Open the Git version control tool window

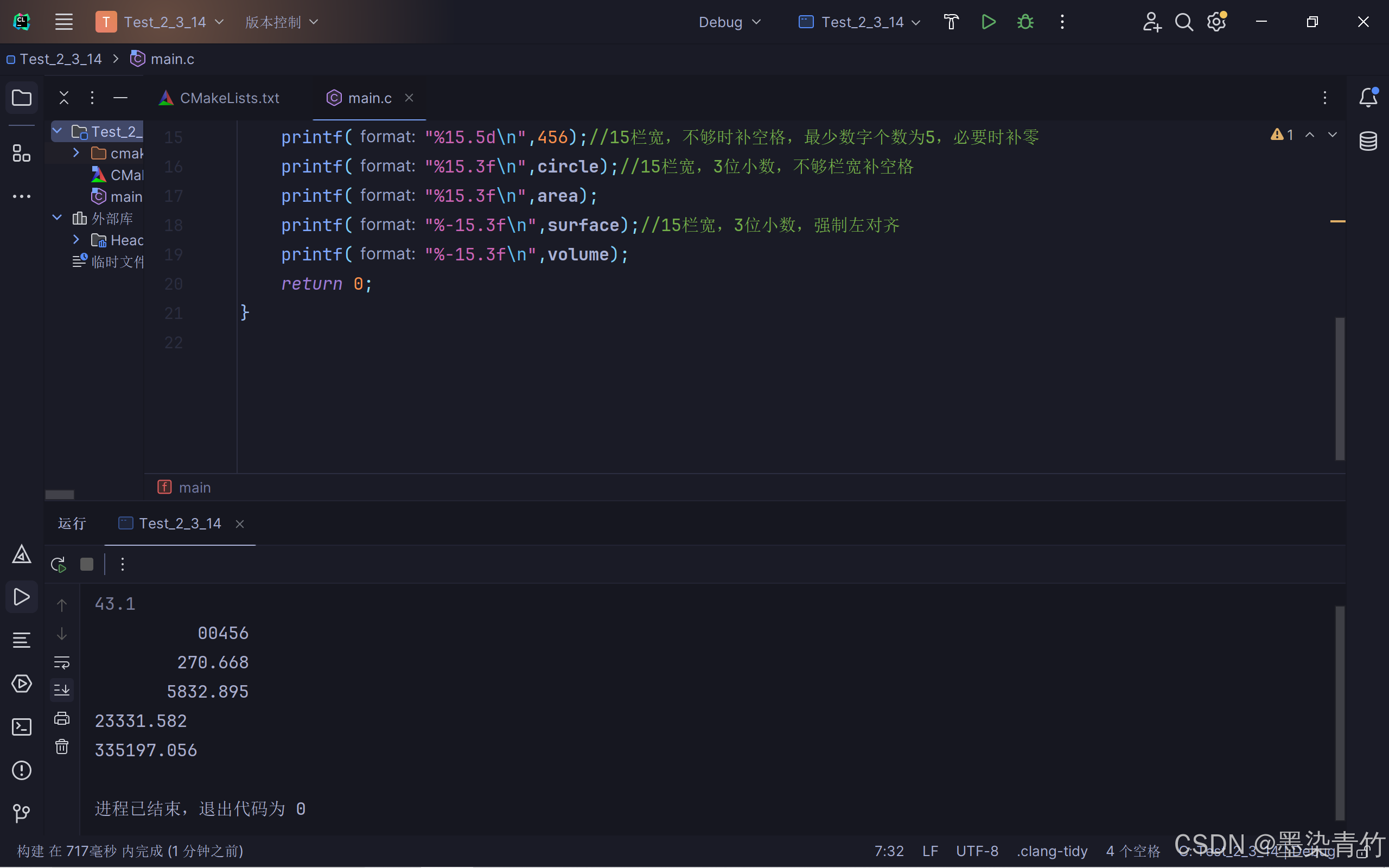21,813
